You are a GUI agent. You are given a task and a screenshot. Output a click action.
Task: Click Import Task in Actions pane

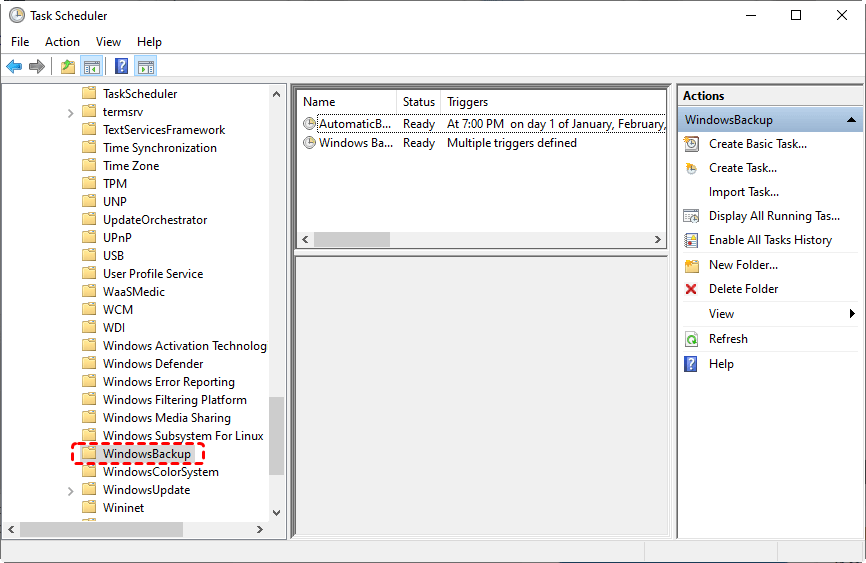[x=743, y=192]
